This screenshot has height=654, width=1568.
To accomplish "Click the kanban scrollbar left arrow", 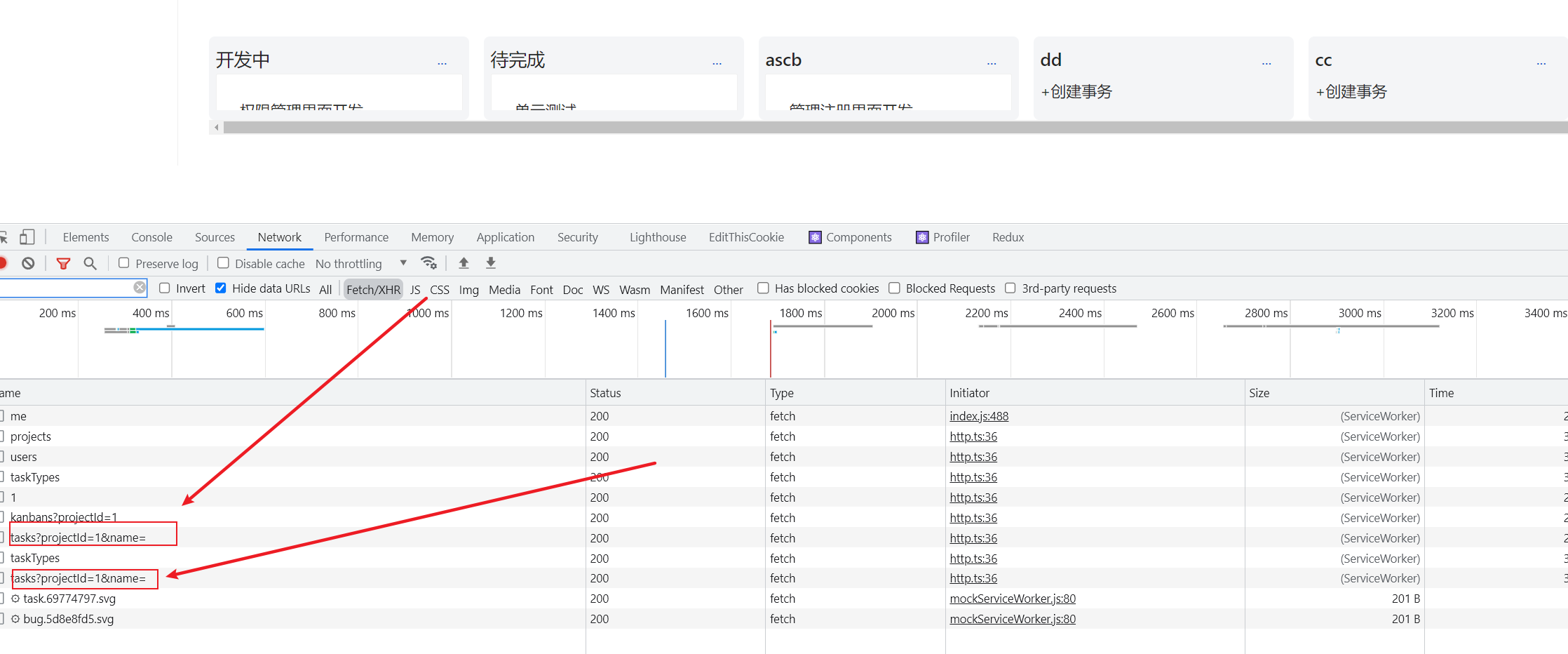I will pyautogui.click(x=217, y=127).
